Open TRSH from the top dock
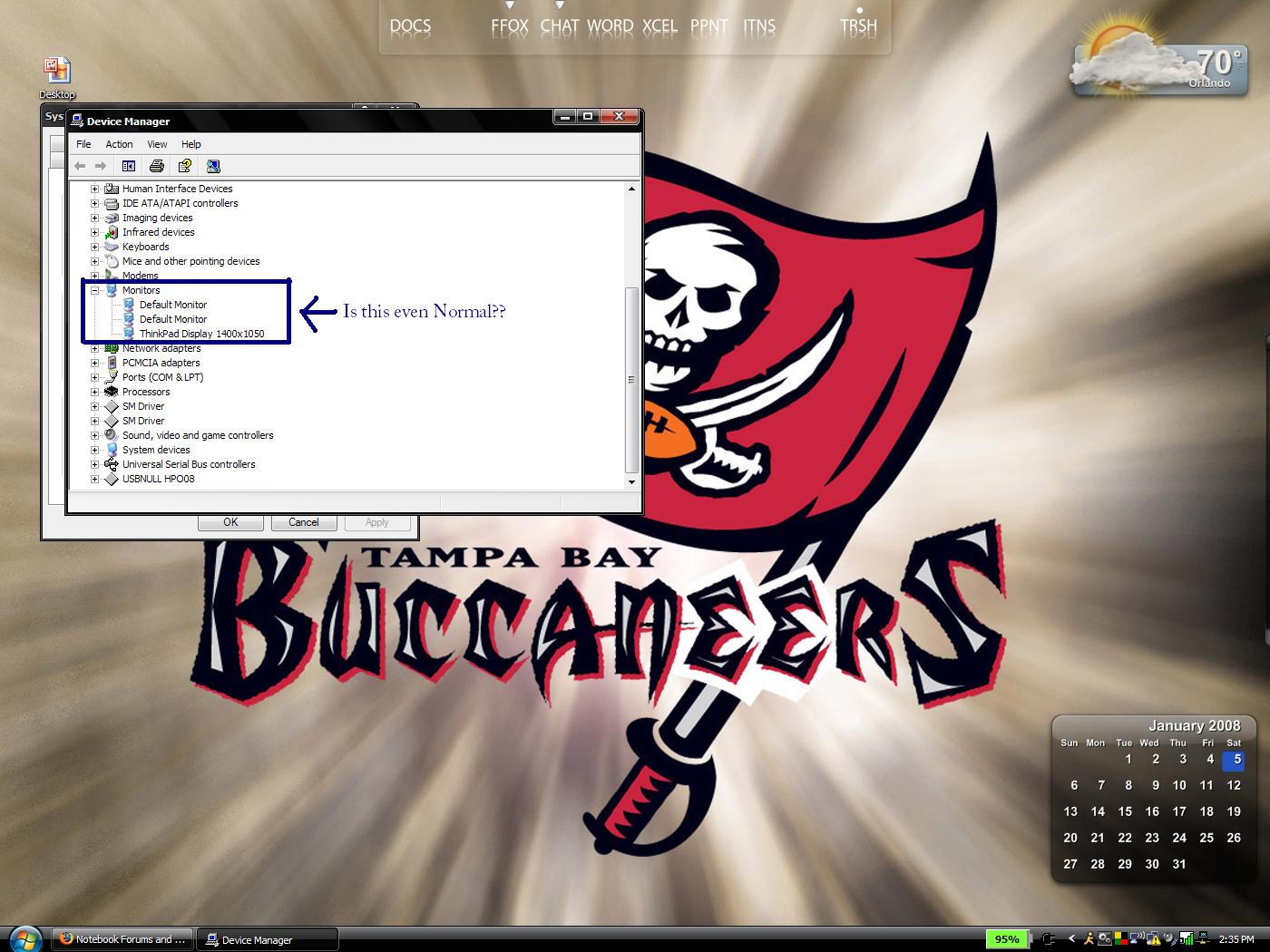1270x952 pixels. 858,26
